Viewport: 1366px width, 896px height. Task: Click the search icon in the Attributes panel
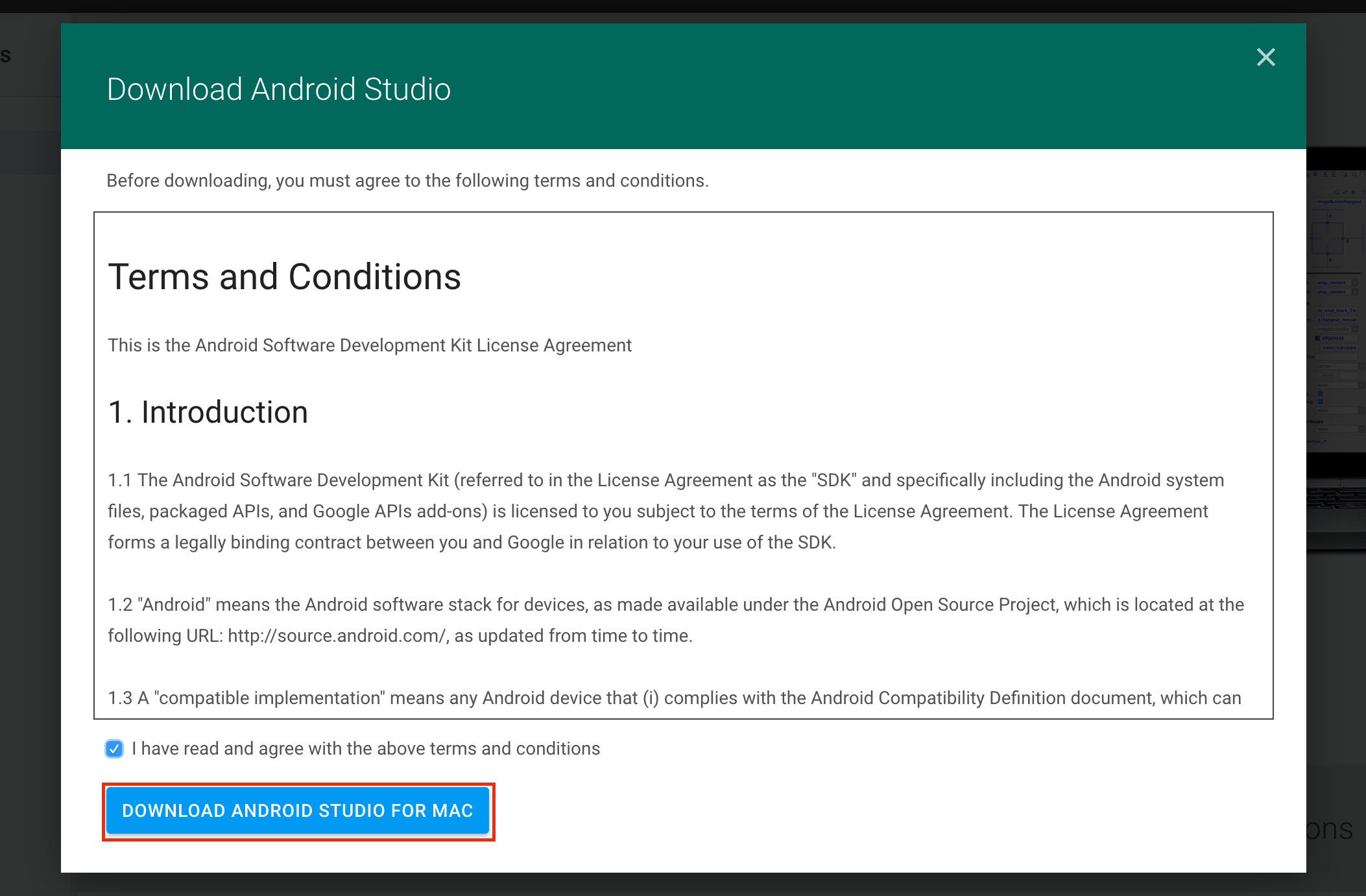tap(1337, 193)
